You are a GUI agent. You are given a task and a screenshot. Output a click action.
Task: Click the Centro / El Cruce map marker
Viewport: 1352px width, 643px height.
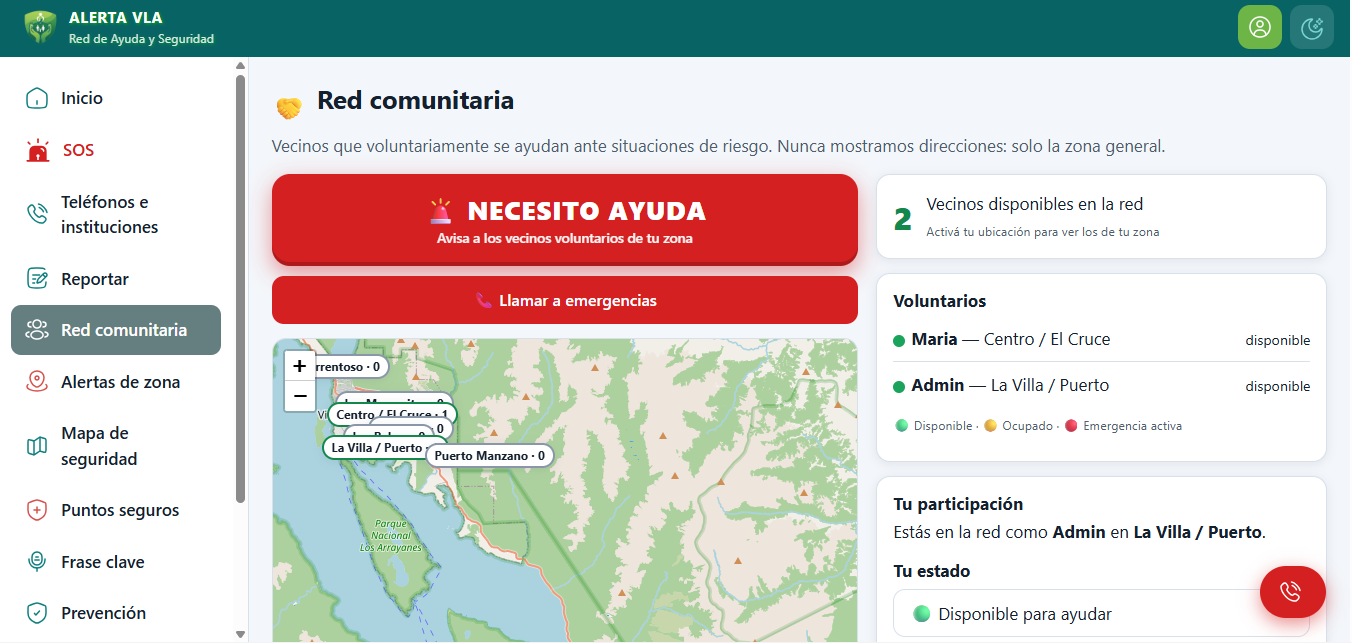pos(392,414)
